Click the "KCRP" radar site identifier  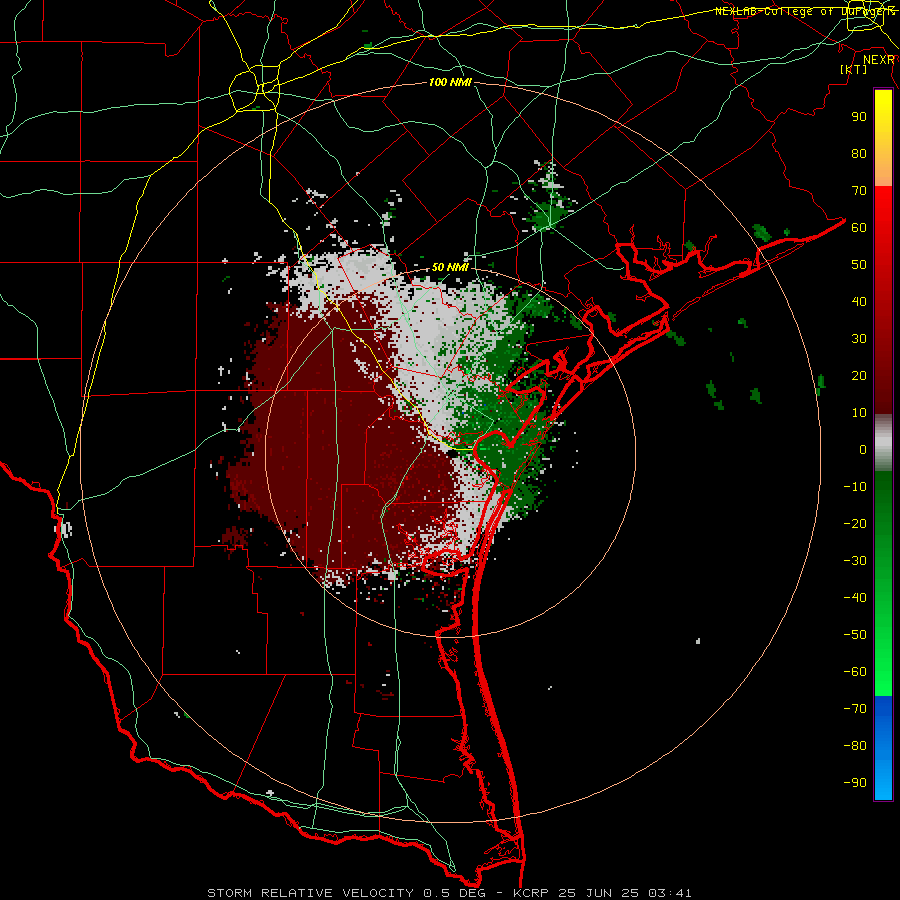pos(533,893)
